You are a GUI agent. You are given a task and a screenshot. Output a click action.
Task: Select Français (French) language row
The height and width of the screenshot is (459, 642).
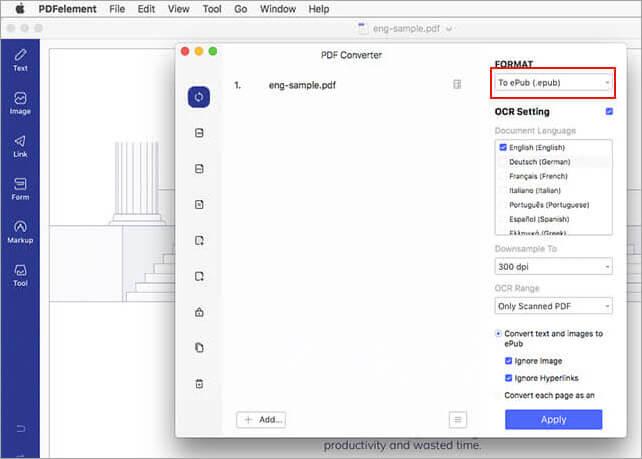point(554,176)
